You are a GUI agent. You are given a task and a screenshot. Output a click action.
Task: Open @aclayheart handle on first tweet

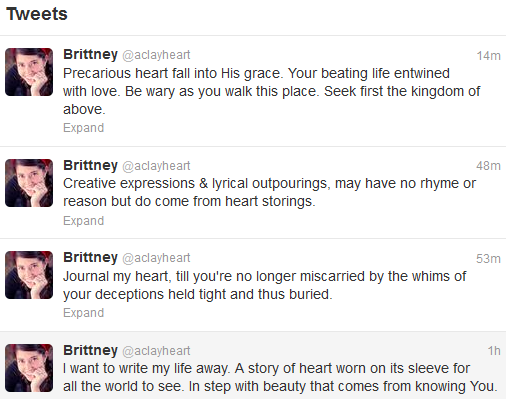pyautogui.click(x=156, y=55)
